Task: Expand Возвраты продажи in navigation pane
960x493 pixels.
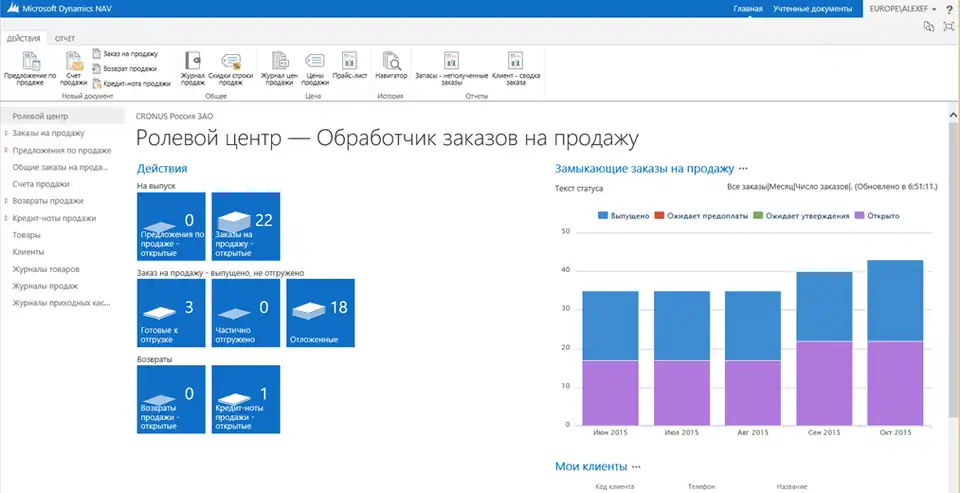Action: click(6, 201)
